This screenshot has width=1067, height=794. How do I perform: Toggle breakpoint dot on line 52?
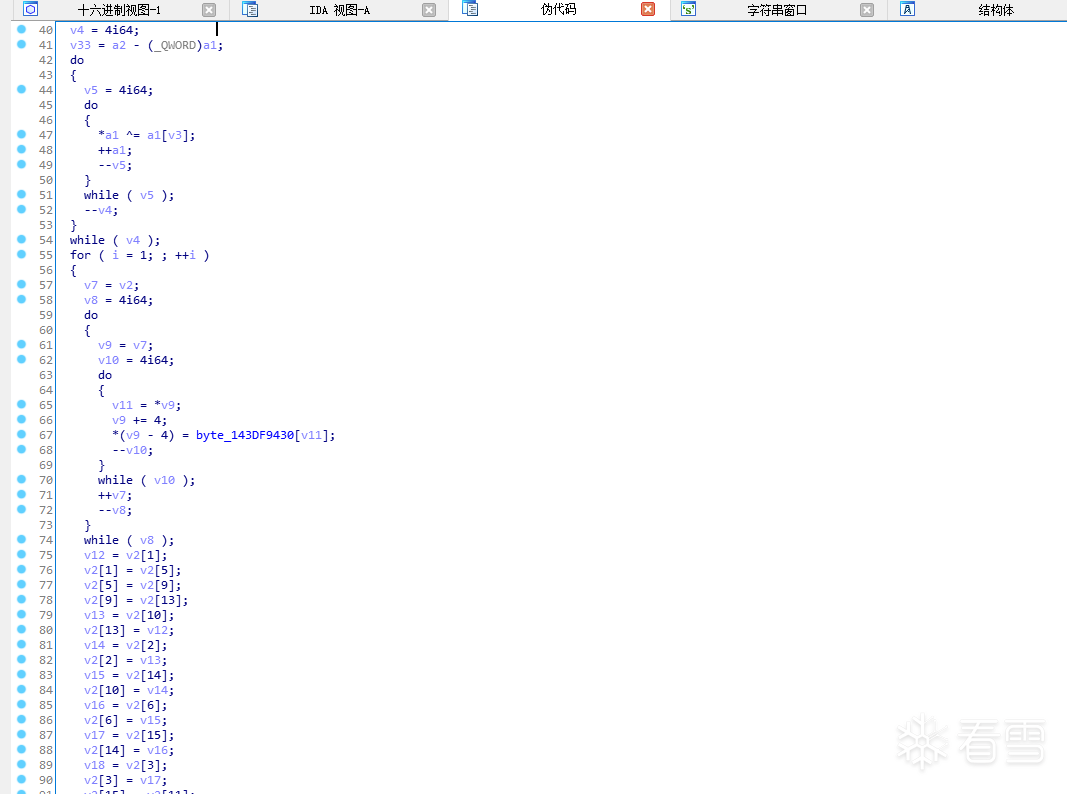click(x=22, y=209)
